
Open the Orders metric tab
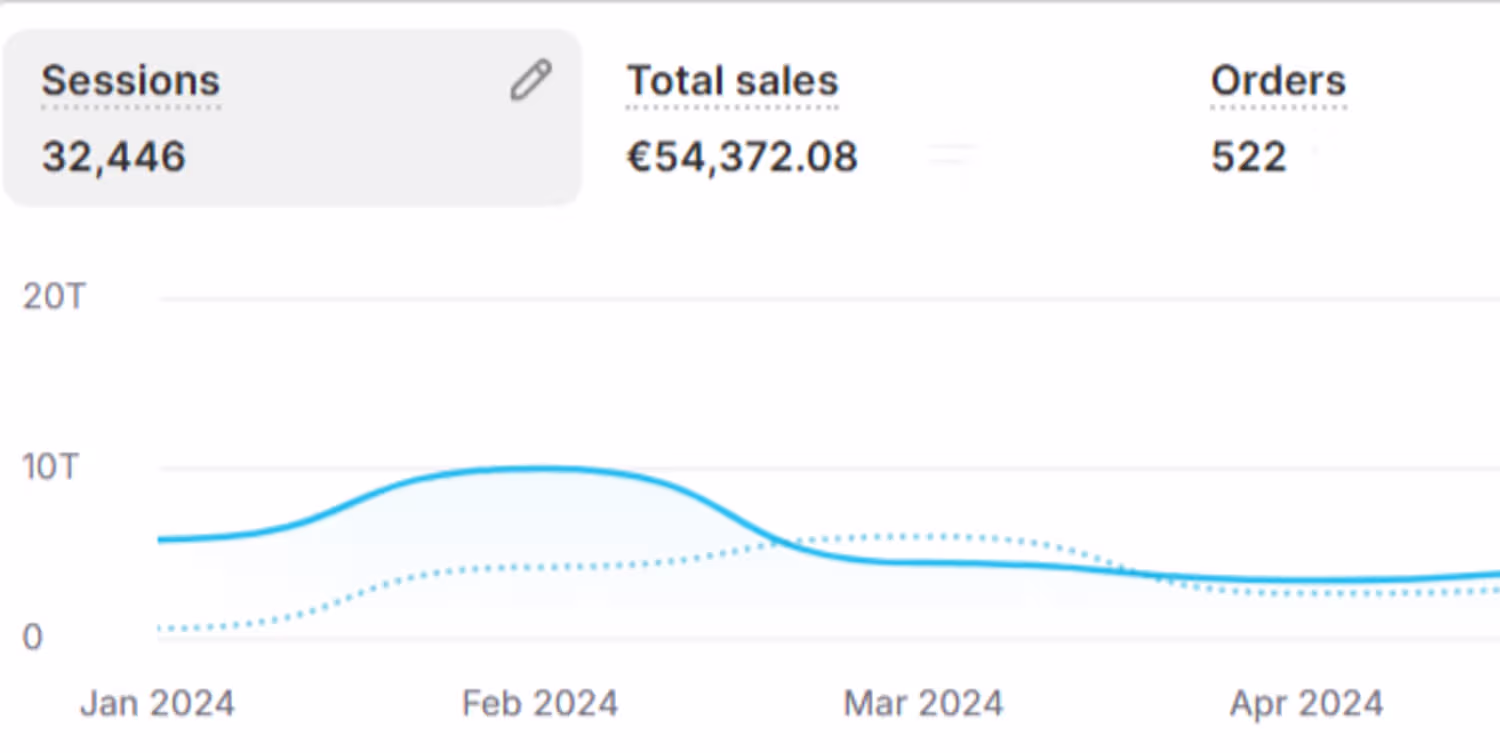(1278, 81)
